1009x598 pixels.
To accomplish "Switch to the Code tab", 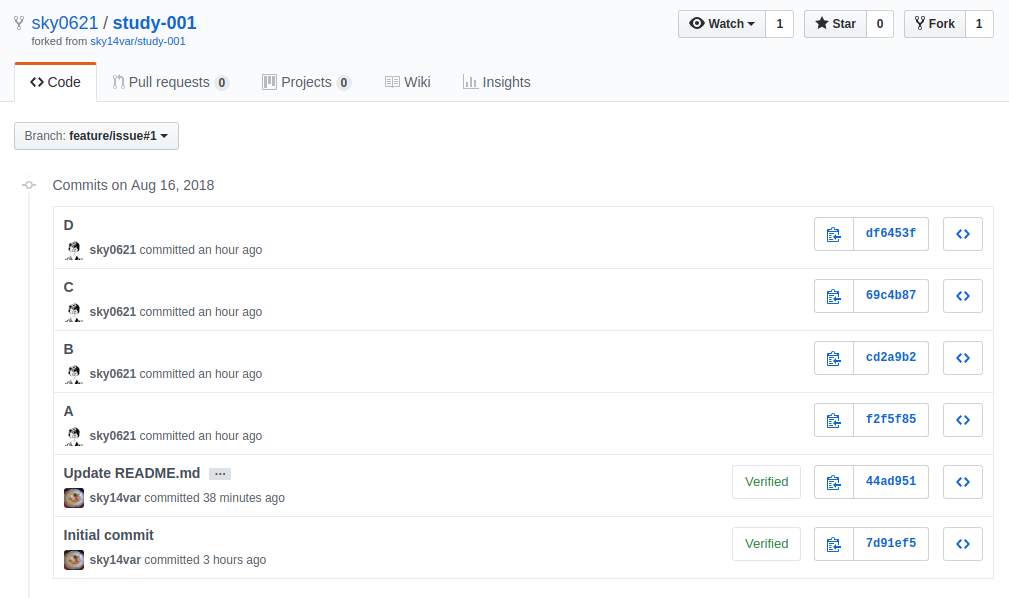I will coord(55,82).
